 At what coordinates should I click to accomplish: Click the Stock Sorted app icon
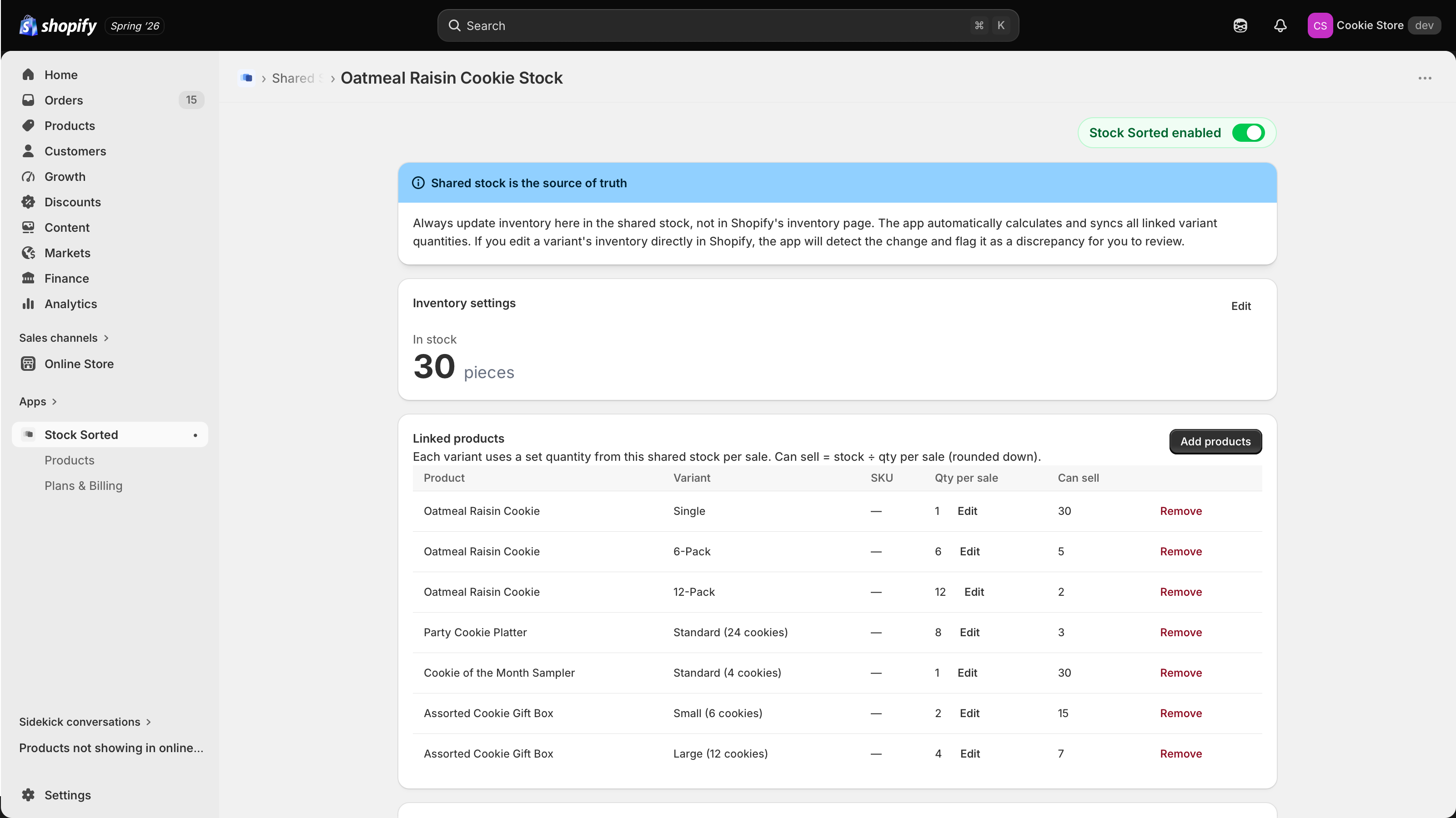[x=28, y=434]
